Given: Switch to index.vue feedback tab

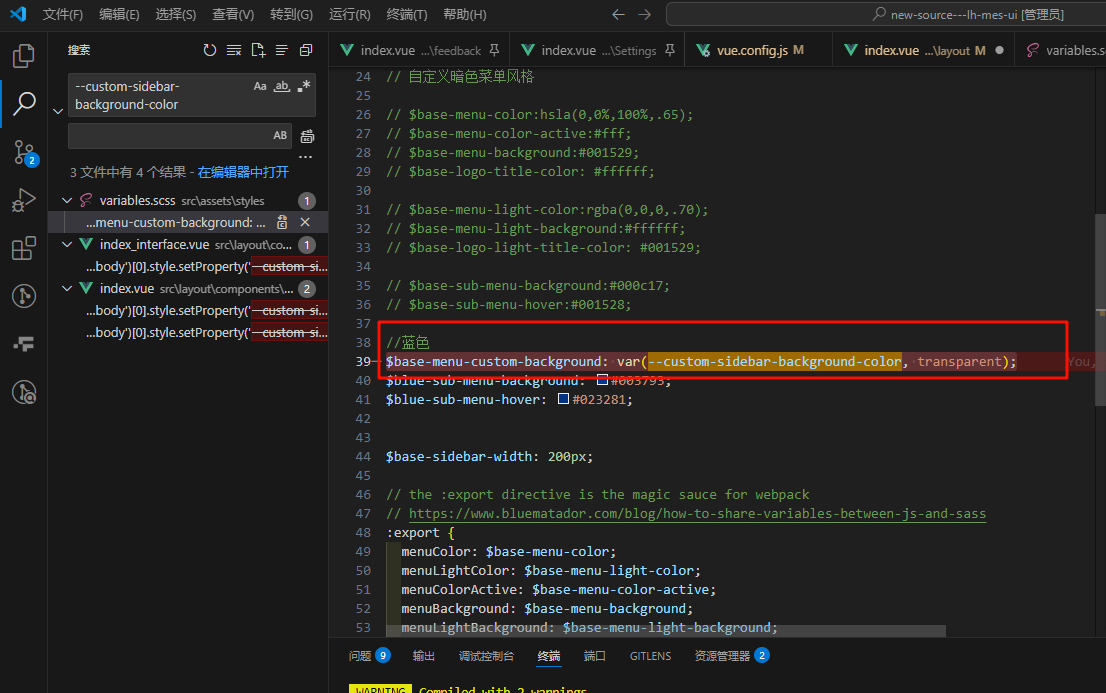Looking at the screenshot, I should [x=420, y=50].
